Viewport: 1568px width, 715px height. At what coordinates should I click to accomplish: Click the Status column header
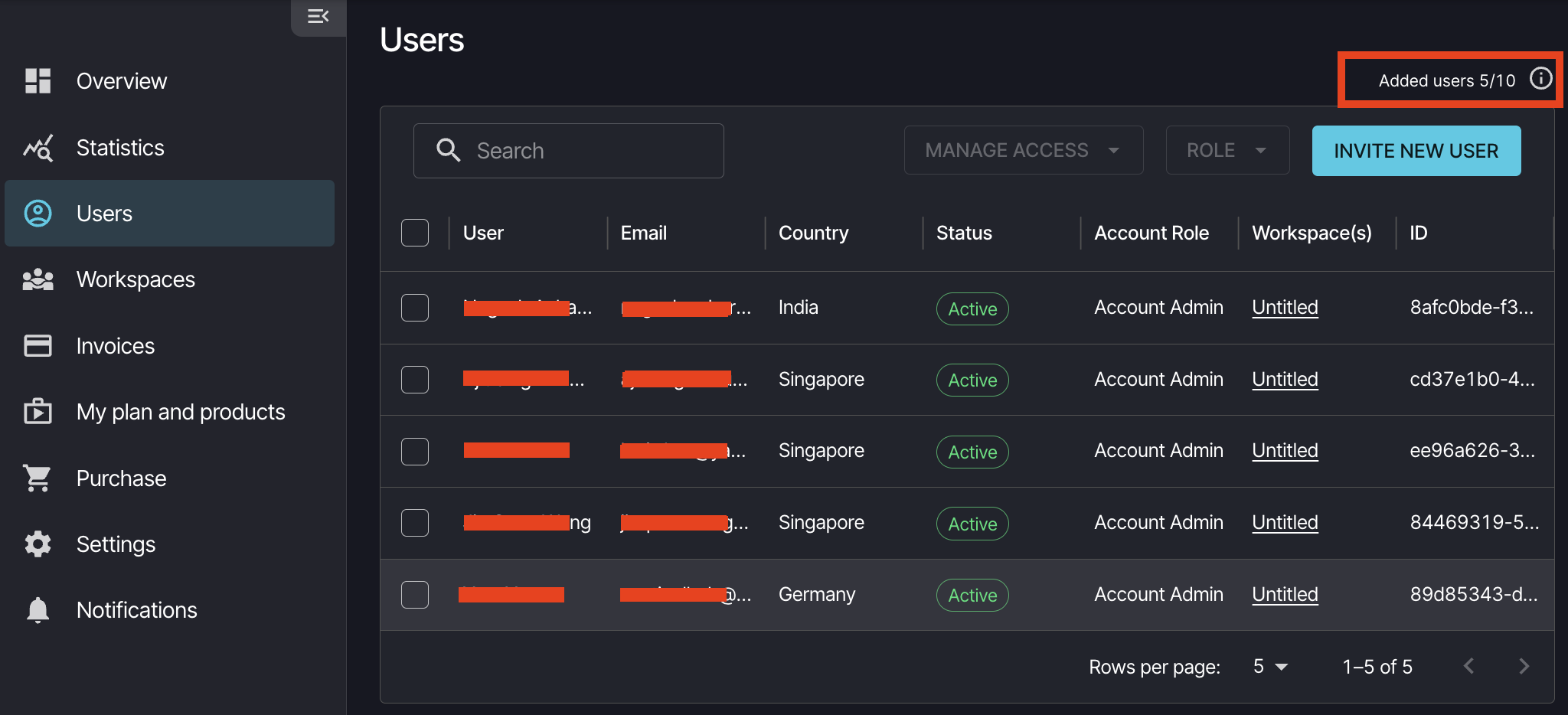pos(964,233)
